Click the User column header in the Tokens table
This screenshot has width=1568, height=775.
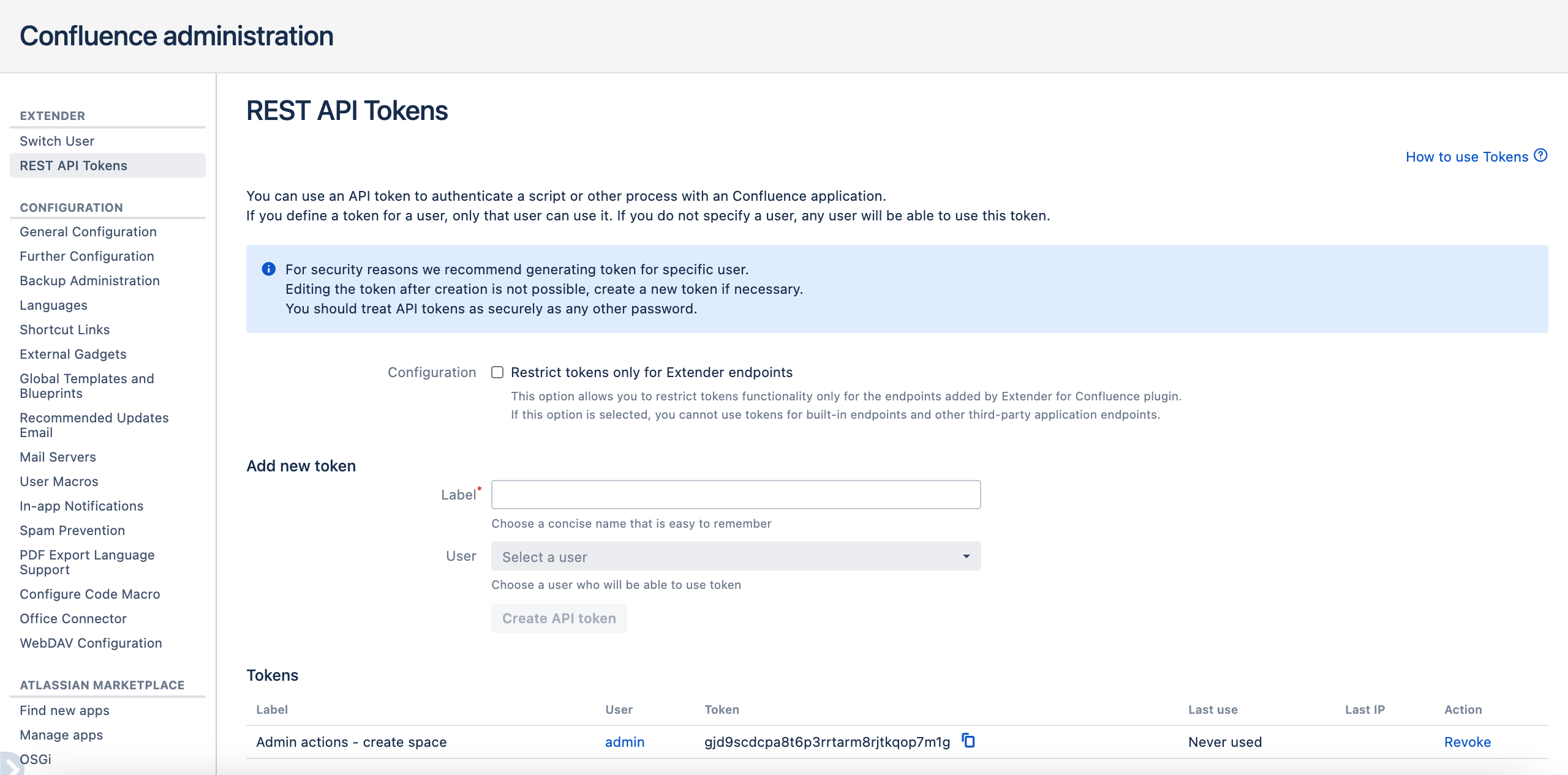[619, 709]
